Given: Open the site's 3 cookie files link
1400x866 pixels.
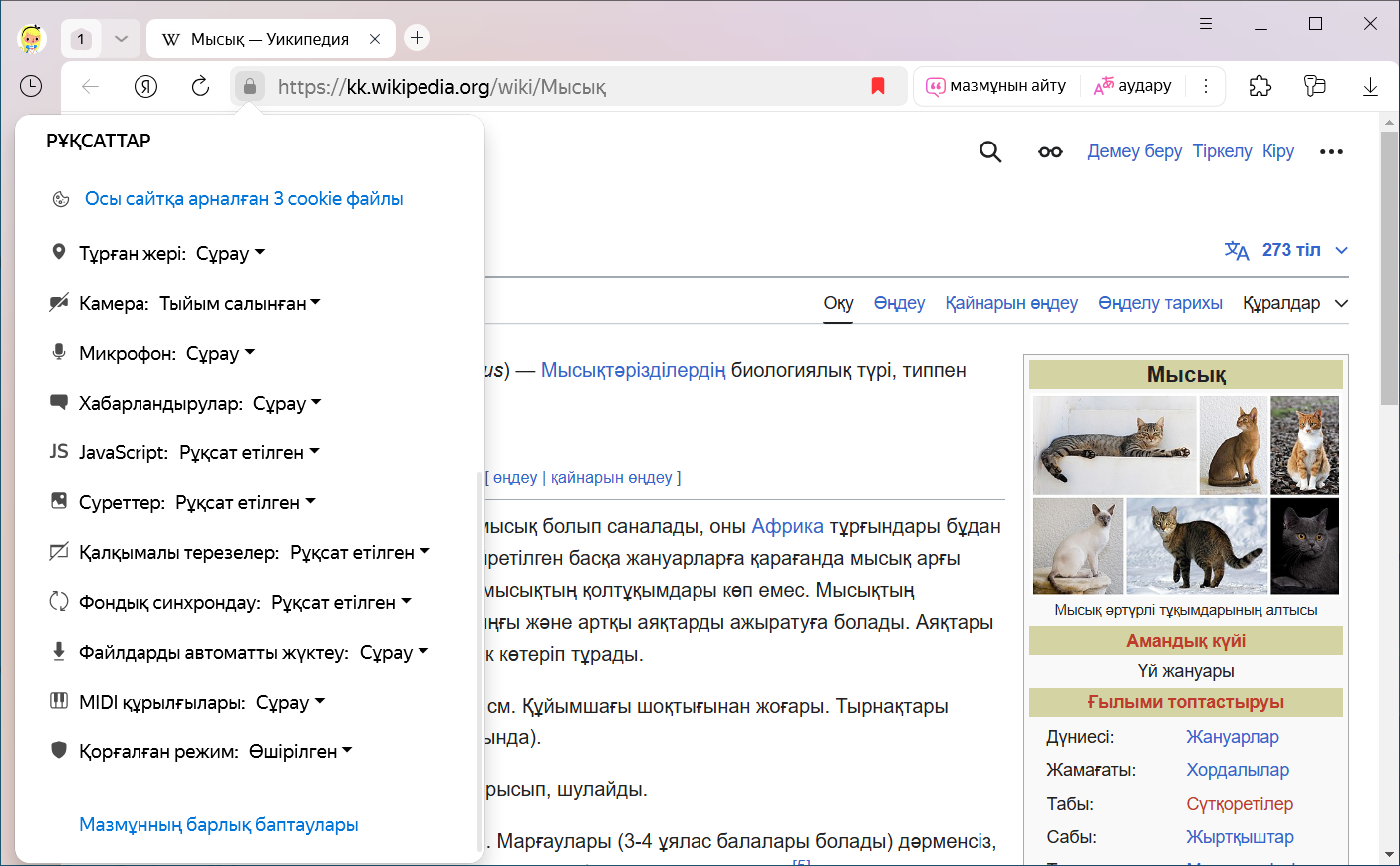Looking at the screenshot, I should 243,199.
